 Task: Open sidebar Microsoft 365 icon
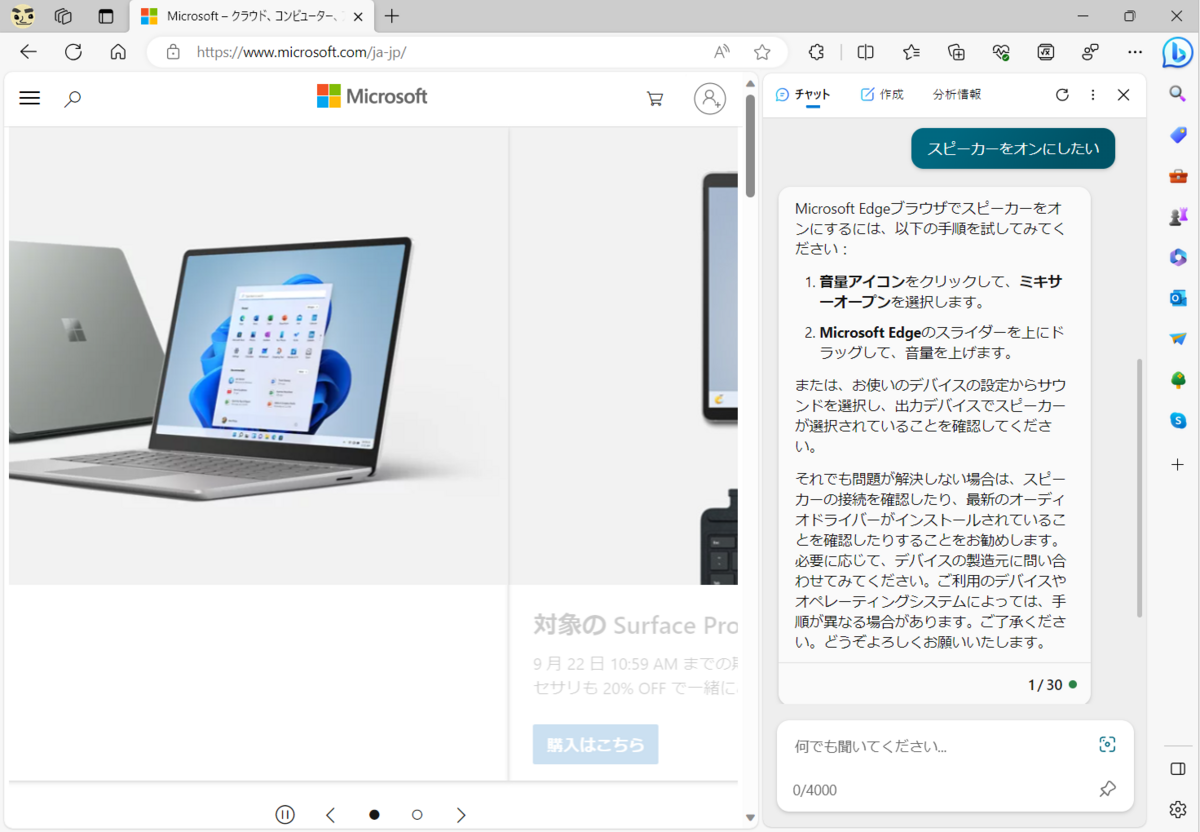pos(1178,257)
